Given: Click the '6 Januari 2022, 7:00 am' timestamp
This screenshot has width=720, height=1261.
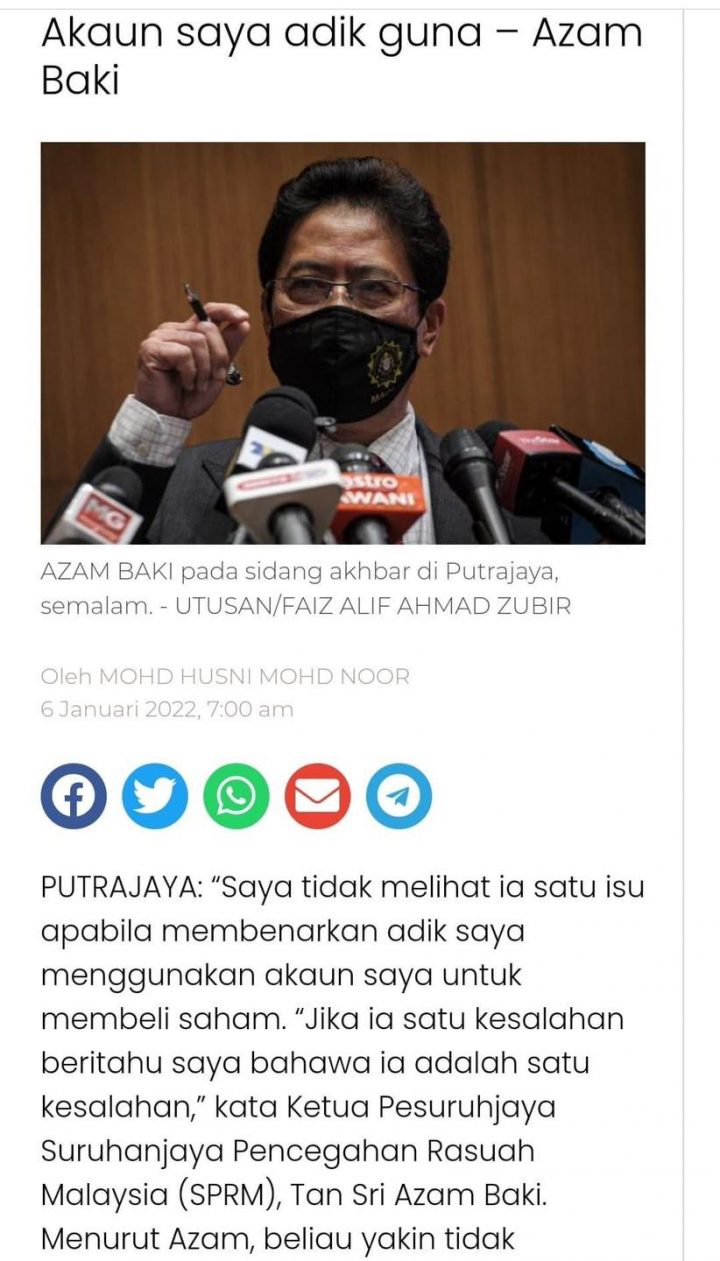Looking at the screenshot, I should point(167,710).
